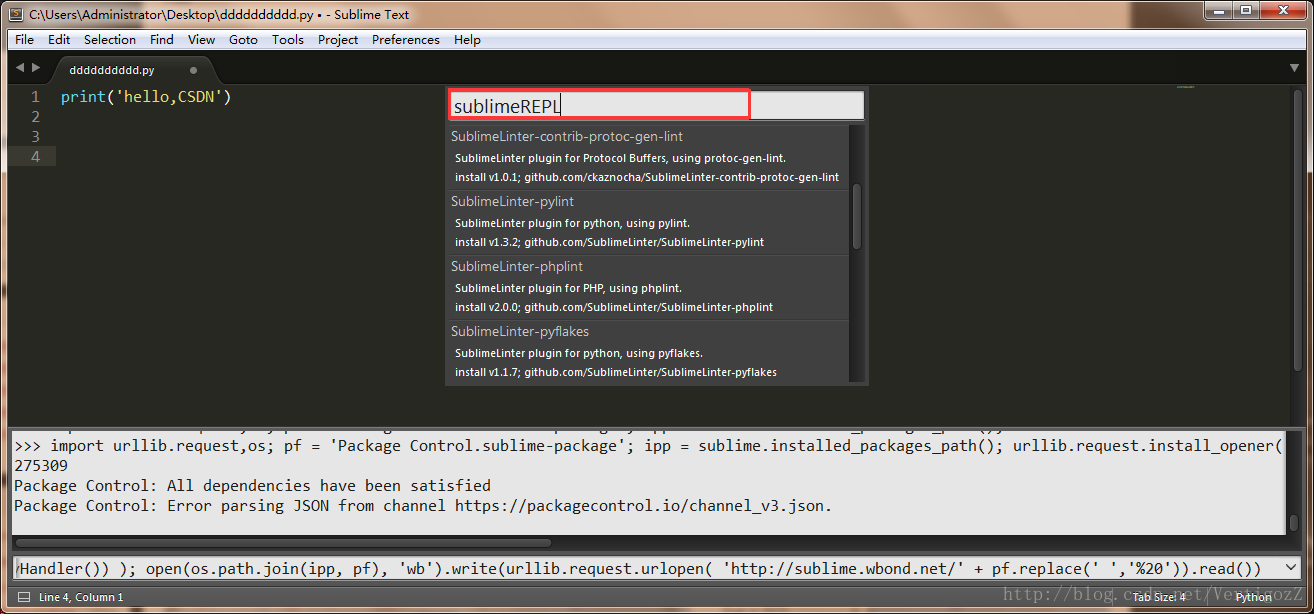Change Python syntax in status bar
This screenshot has height=614, width=1314.
coord(1253,597)
